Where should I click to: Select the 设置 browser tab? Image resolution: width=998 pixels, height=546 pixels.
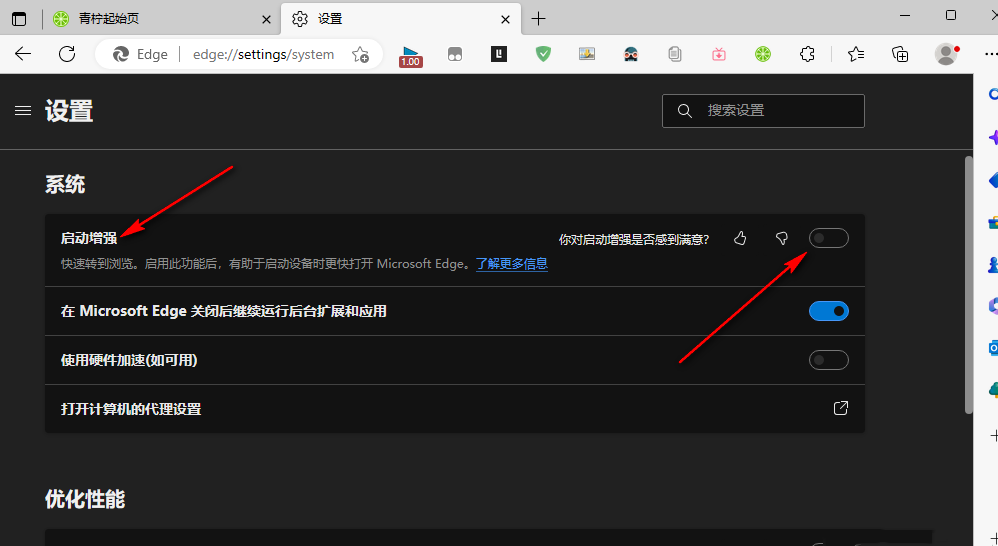[400, 18]
